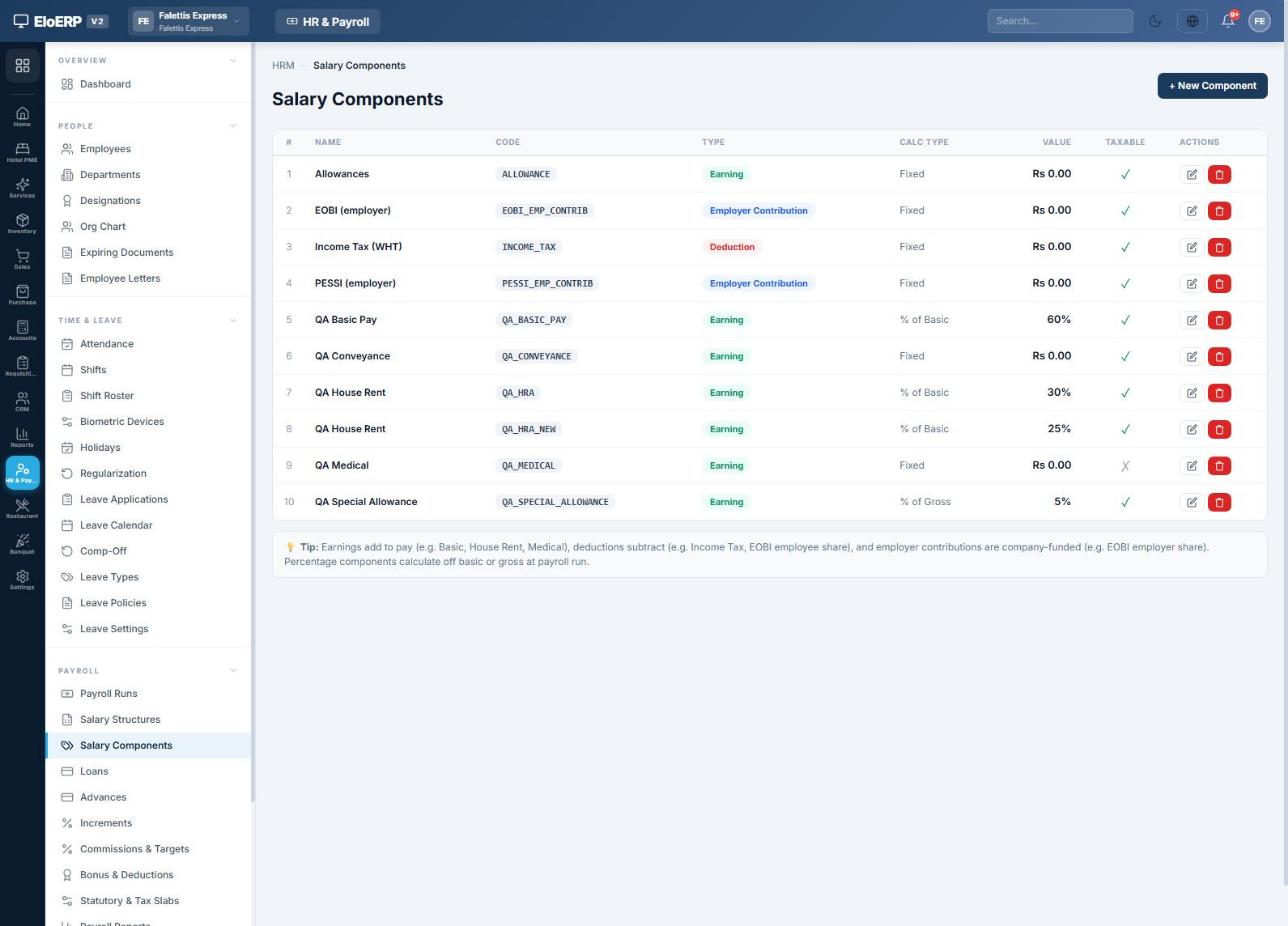Open Salary Structures in the sidebar
The width and height of the screenshot is (1288, 926).
click(148, 720)
